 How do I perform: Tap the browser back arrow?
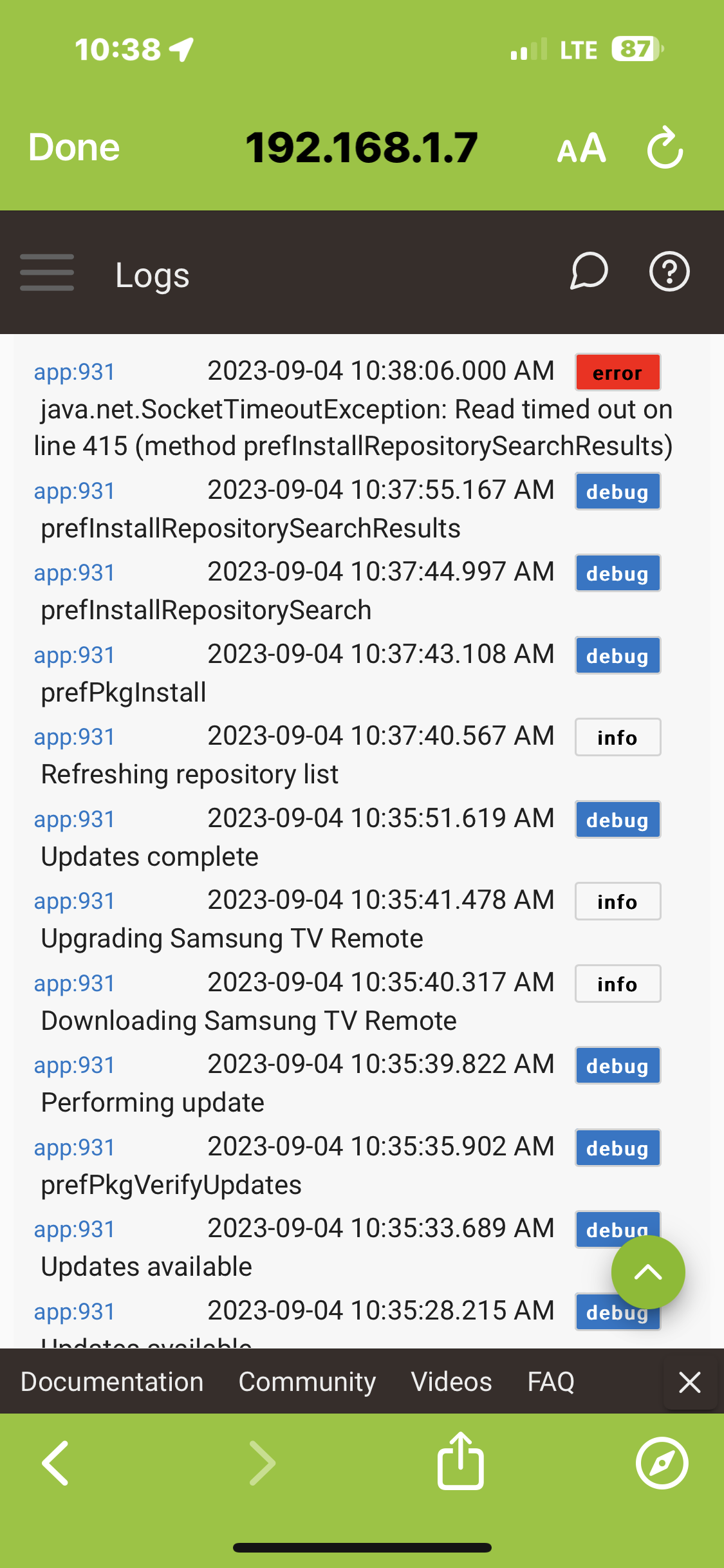(x=55, y=1463)
